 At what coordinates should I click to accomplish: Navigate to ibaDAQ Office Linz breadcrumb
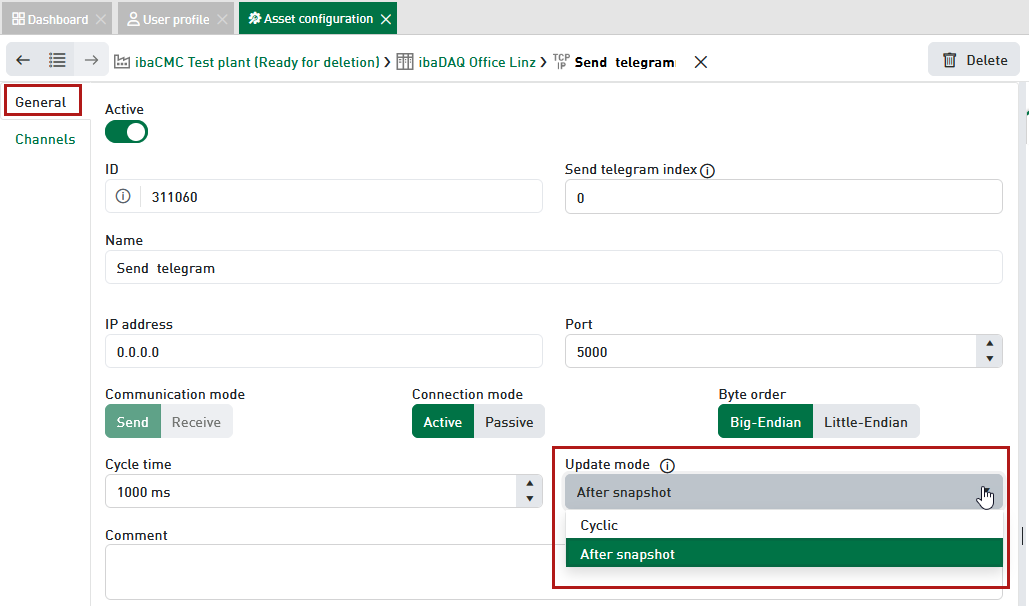476,62
